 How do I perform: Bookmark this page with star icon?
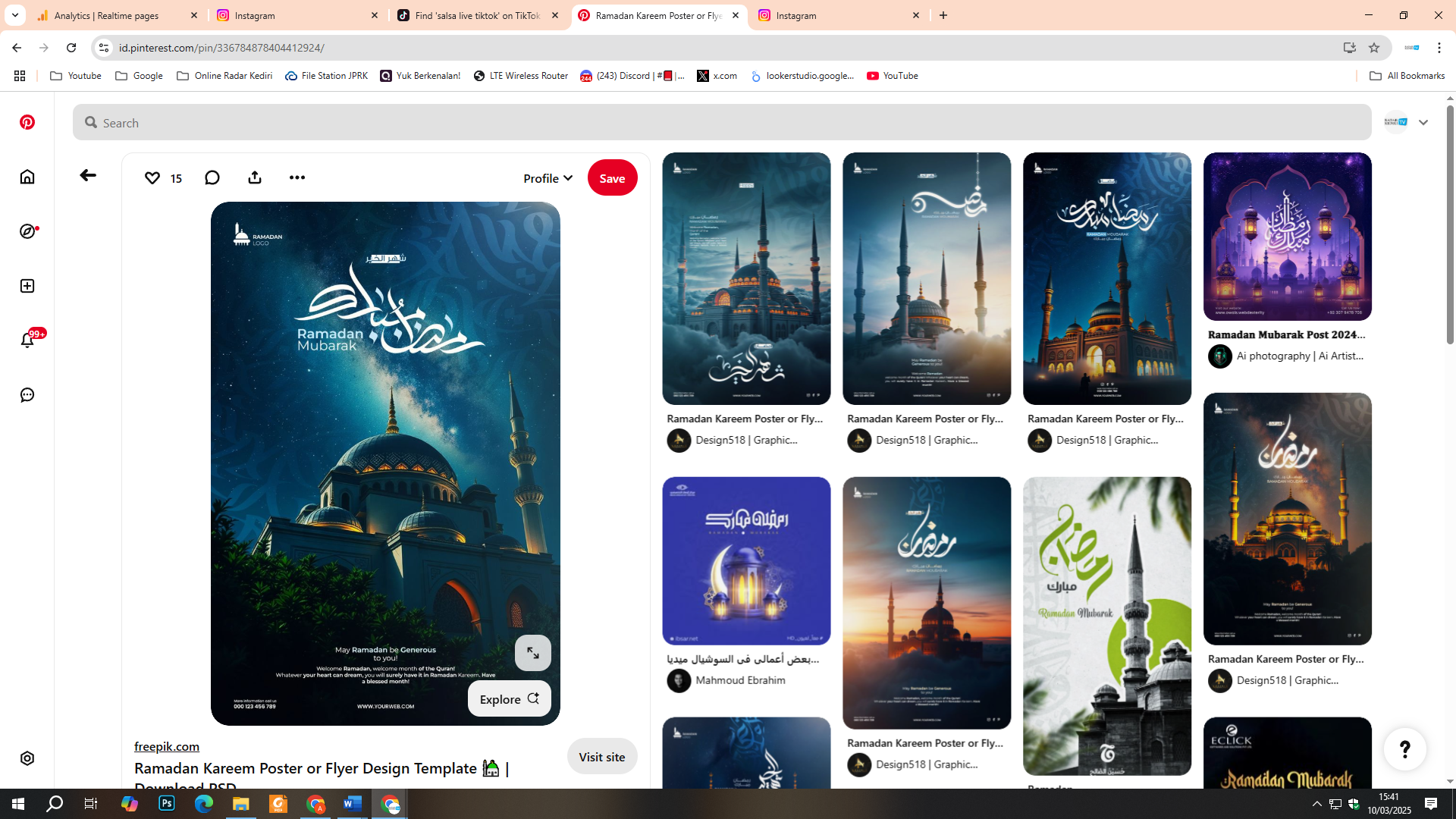click(x=1374, y=48)
